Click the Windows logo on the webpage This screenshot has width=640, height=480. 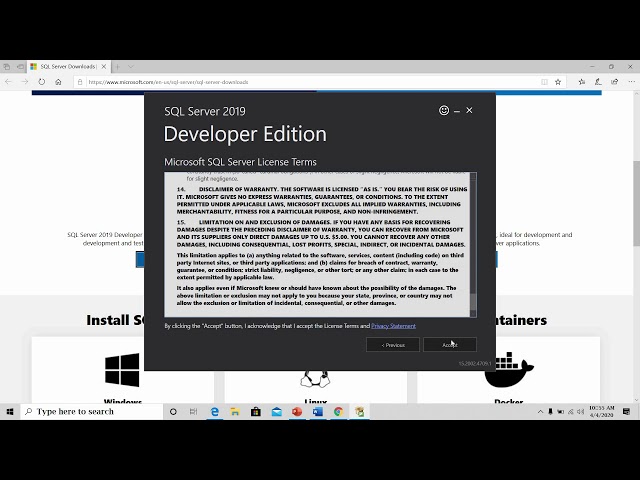point(122,370)
